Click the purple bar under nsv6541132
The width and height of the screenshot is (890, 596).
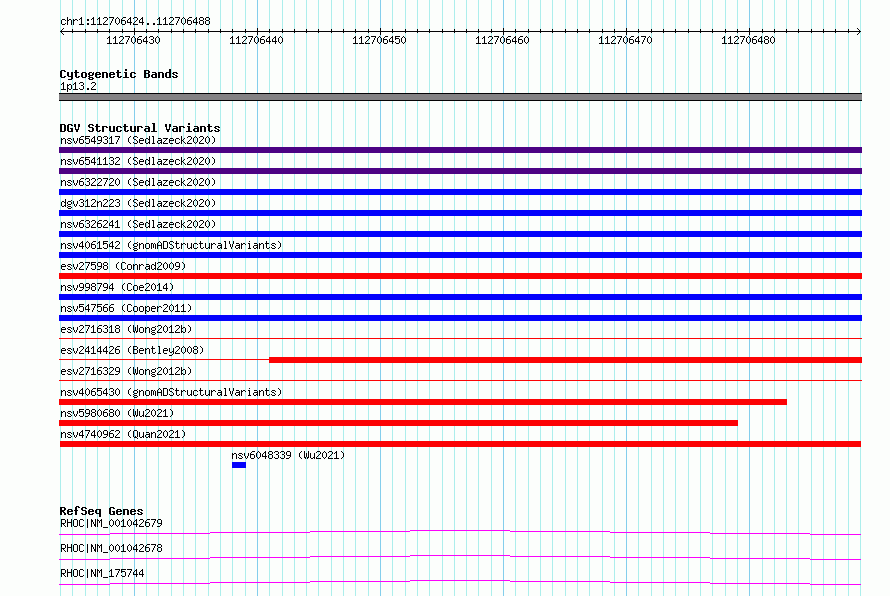coord(460,171)
